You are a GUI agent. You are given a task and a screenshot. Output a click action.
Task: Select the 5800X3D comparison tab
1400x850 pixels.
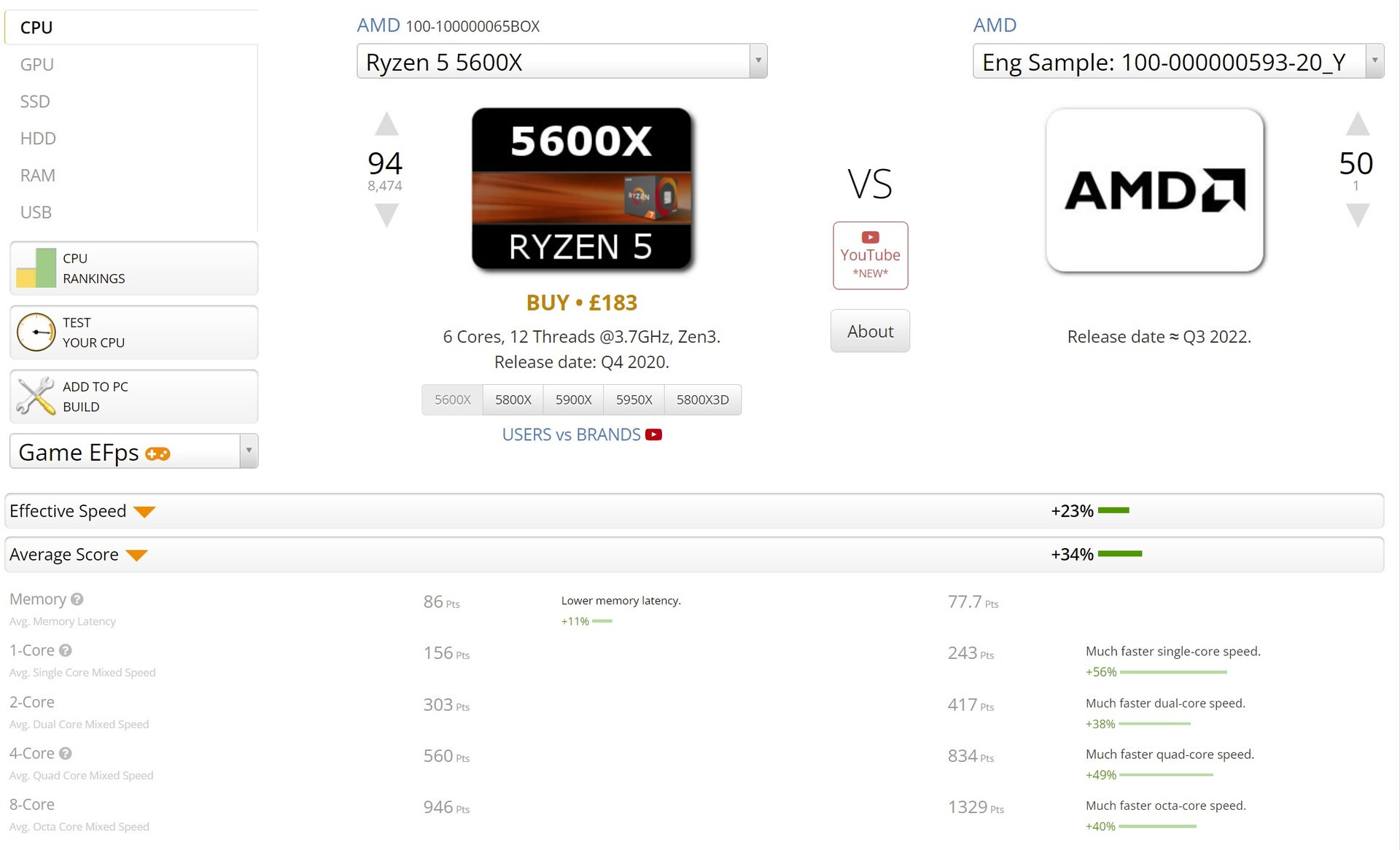click(x=702, y=399)
